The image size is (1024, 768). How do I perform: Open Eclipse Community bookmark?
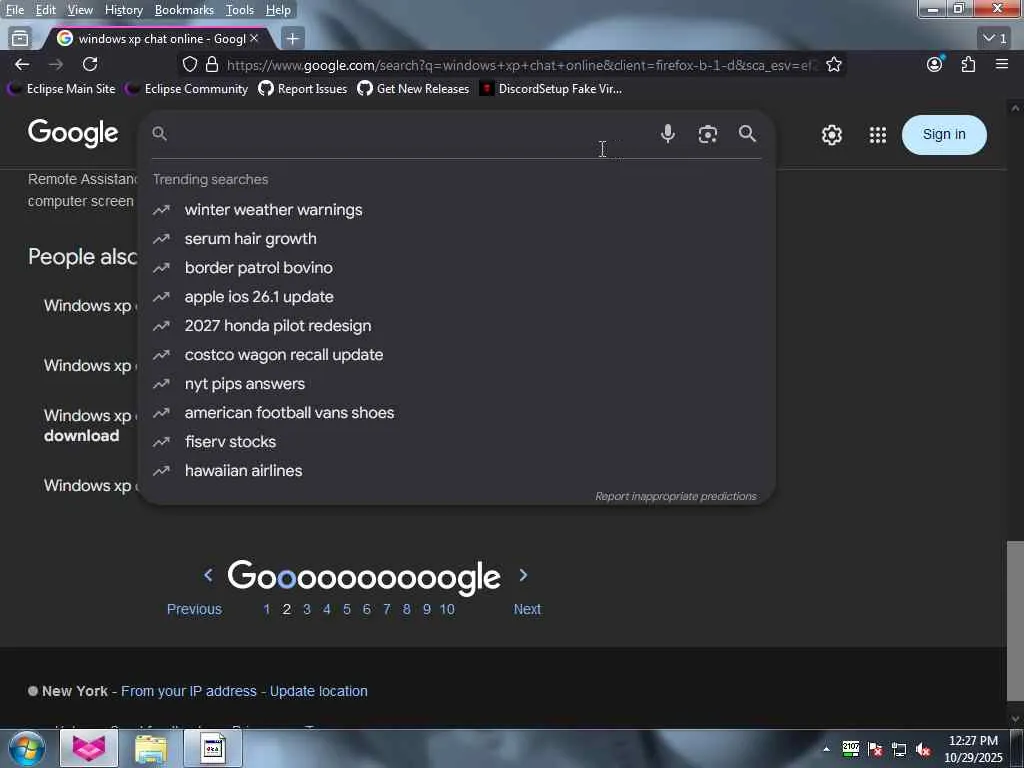187,89
